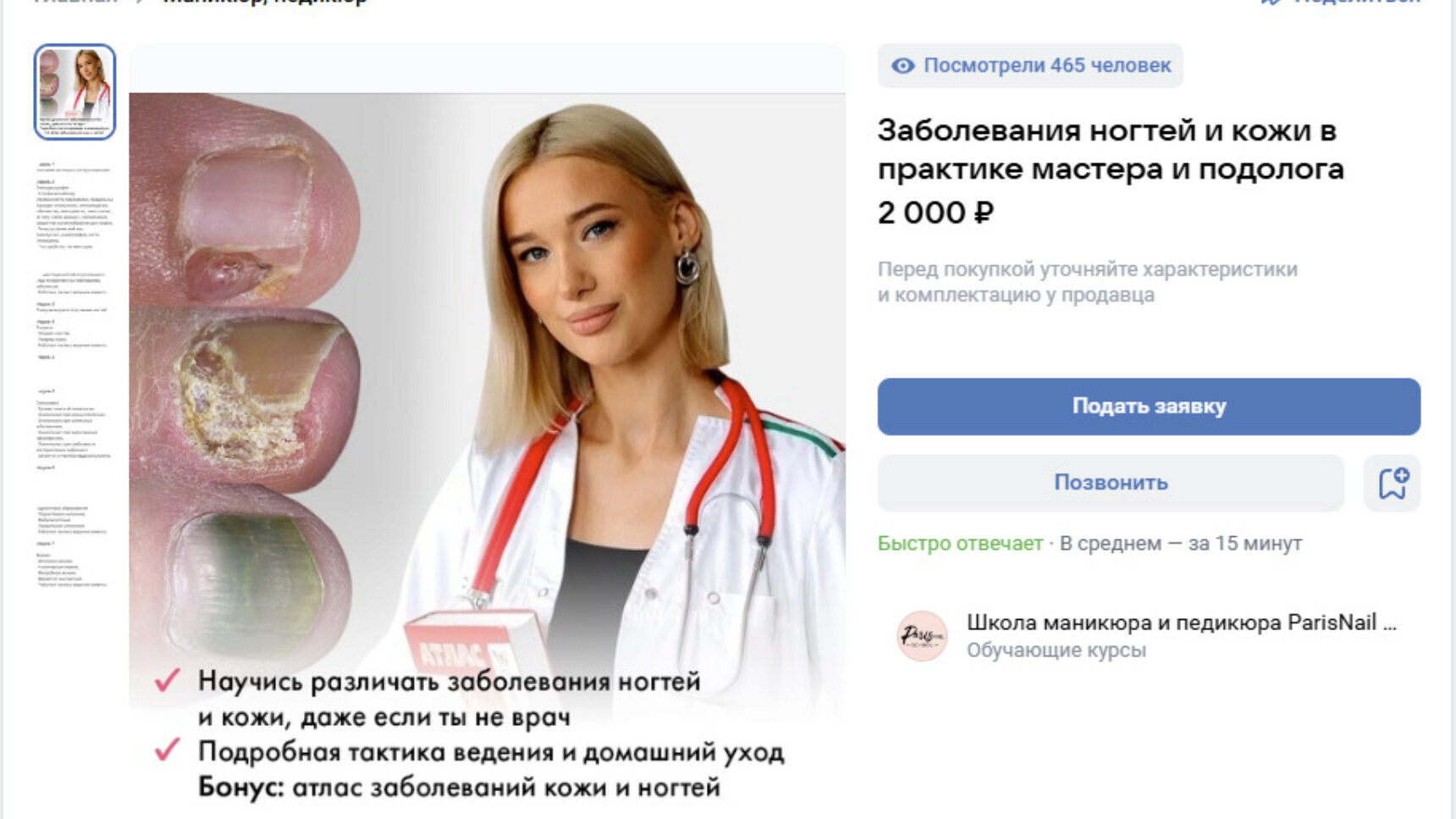Click the eye icon in views badge

(x=902, y=66)
